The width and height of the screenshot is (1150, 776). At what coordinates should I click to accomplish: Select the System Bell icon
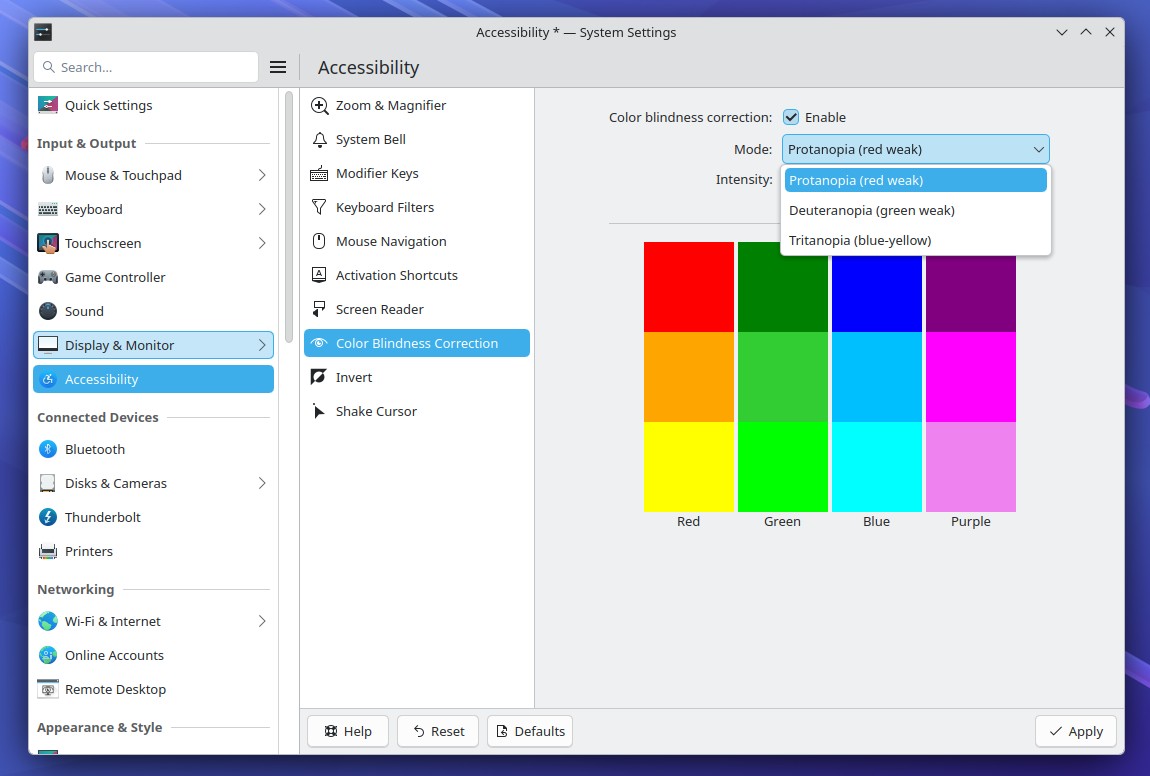(x=319, y=139)
